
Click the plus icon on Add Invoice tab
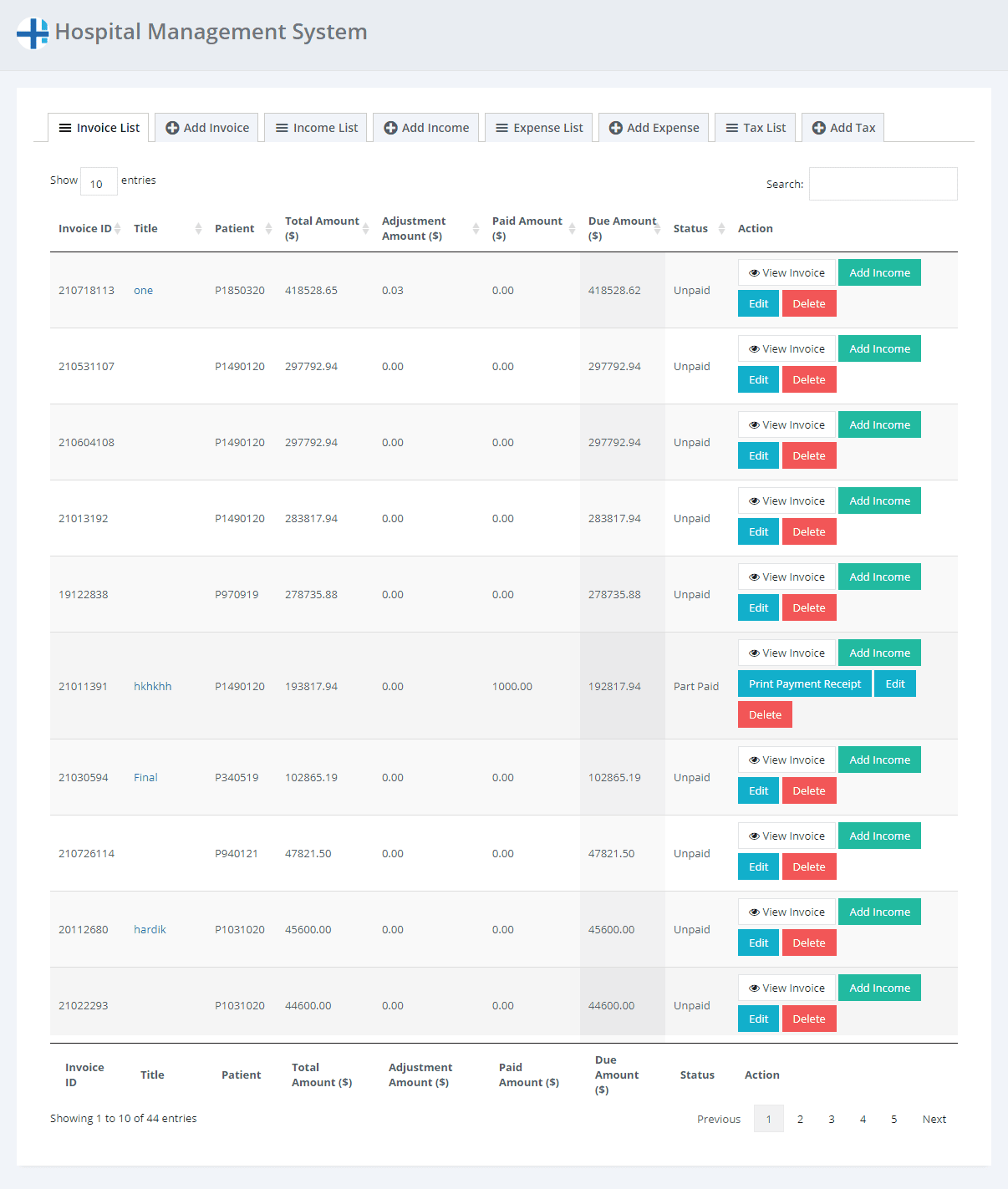pyautogui.click(x=173, y=127)
